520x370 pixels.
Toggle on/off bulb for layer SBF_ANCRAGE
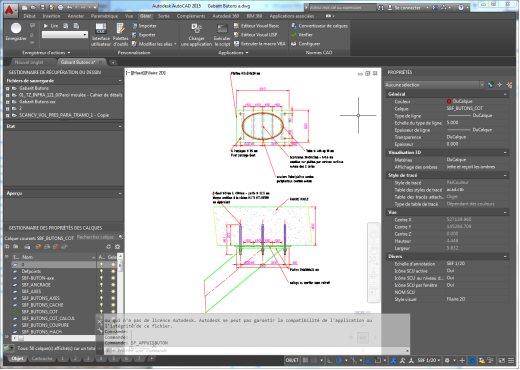(x=101, y=285)
